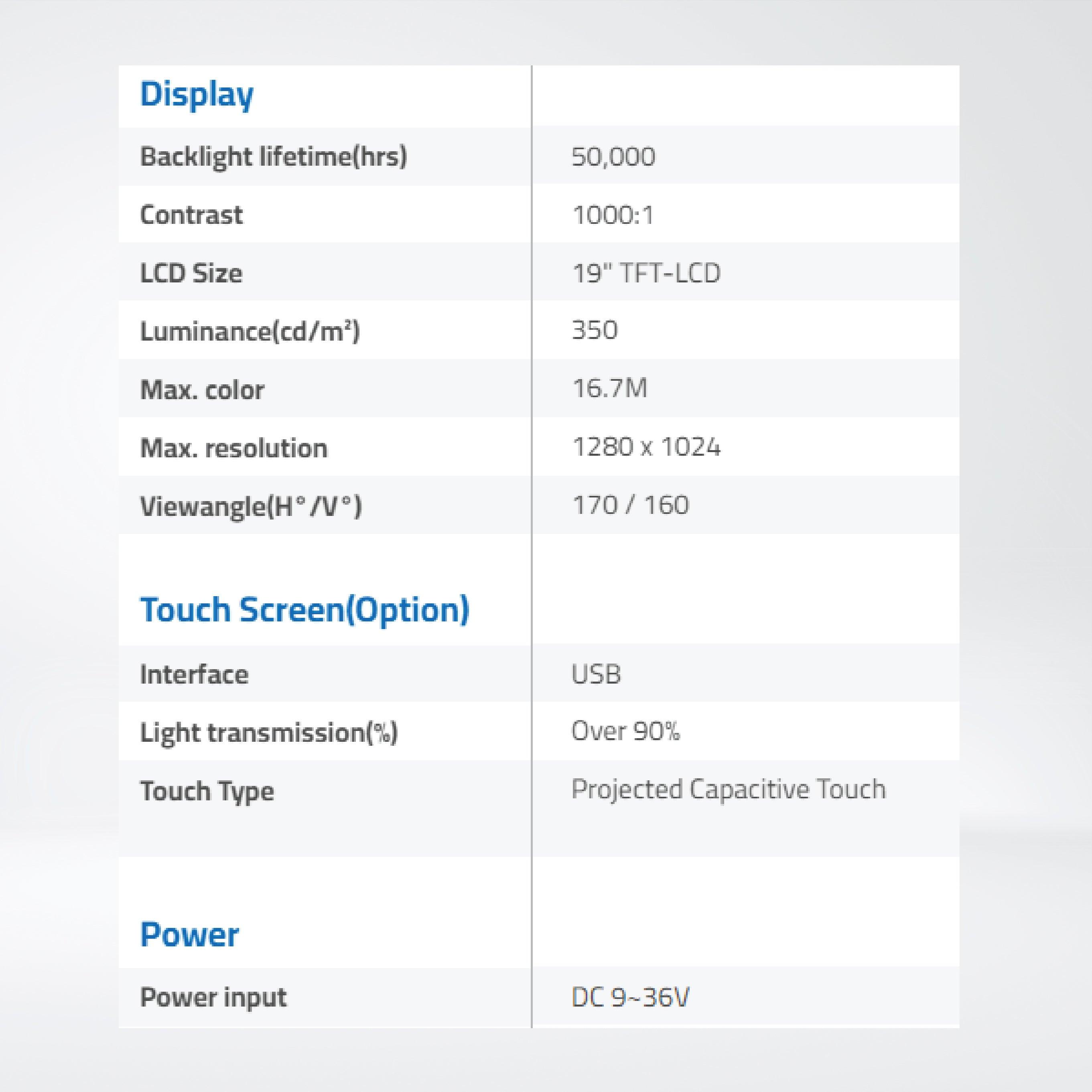Click the Power section heading
Viewport: 1092px width, 1092px height.
189,934
